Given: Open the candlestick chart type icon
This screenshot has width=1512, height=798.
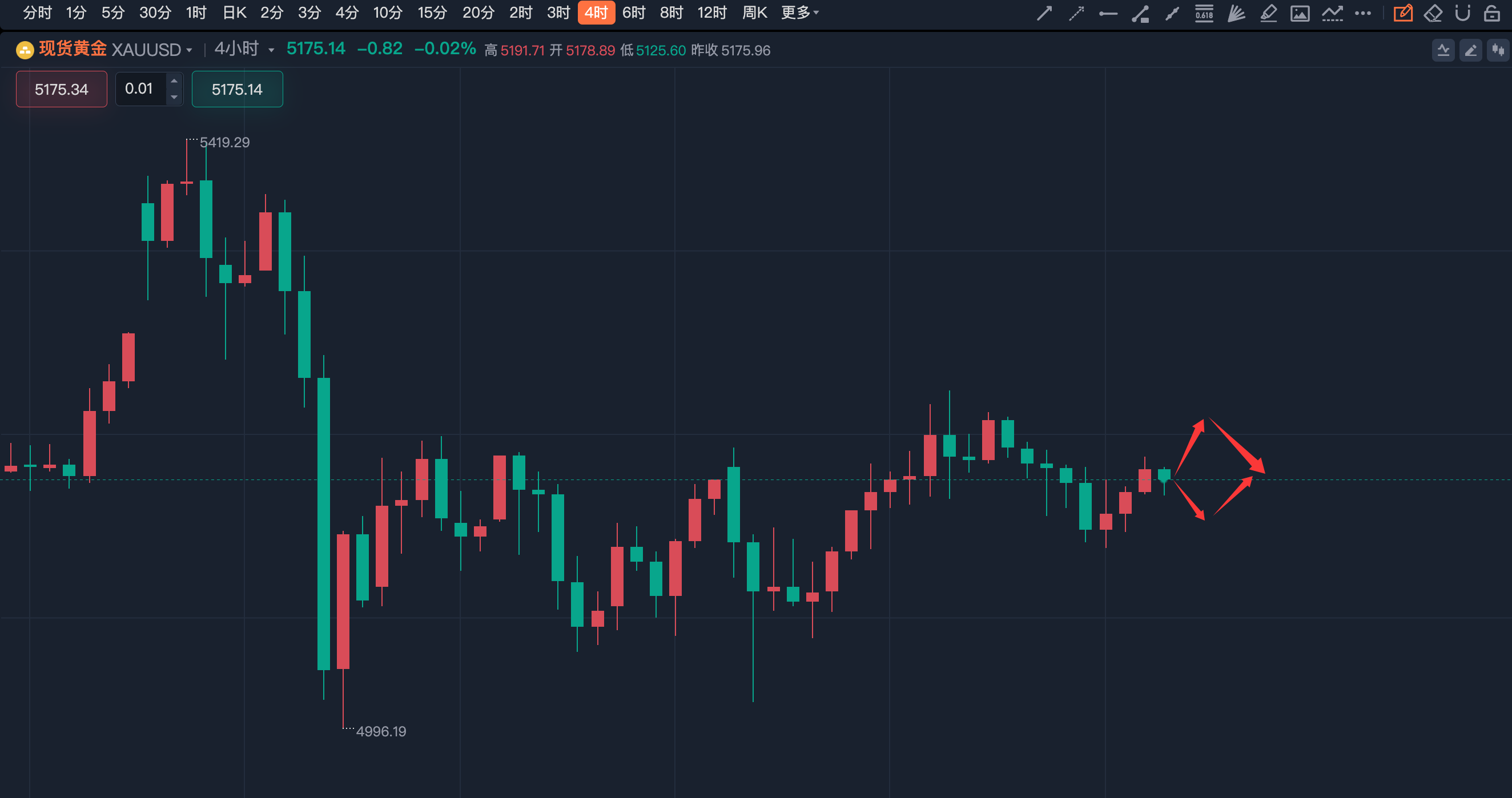Looking at the screenshot, I should (1498, 50).
